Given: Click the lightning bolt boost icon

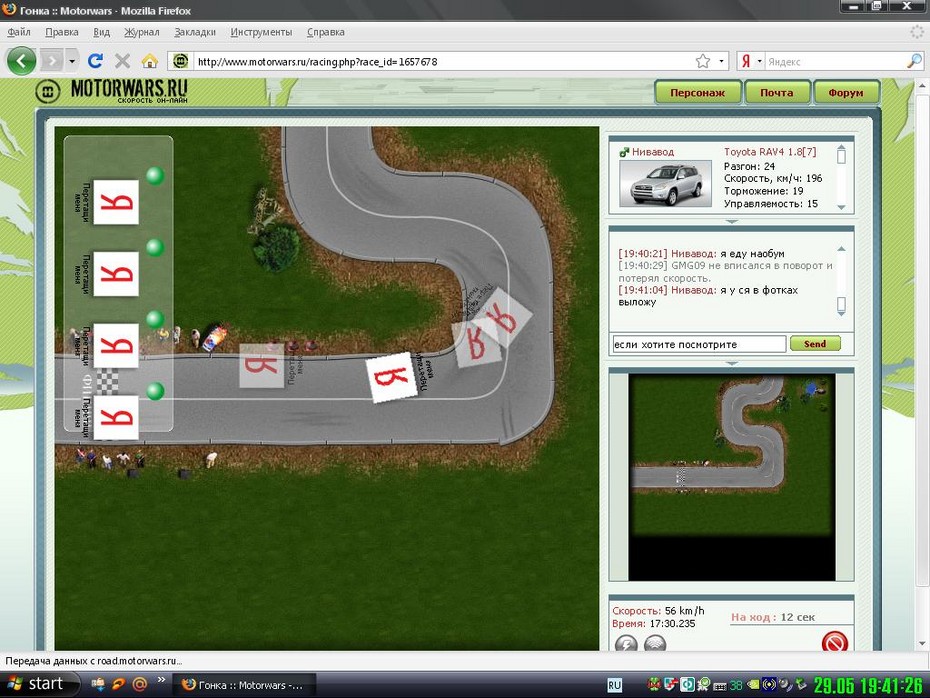Looking at the screenshot, I should 626,644.
